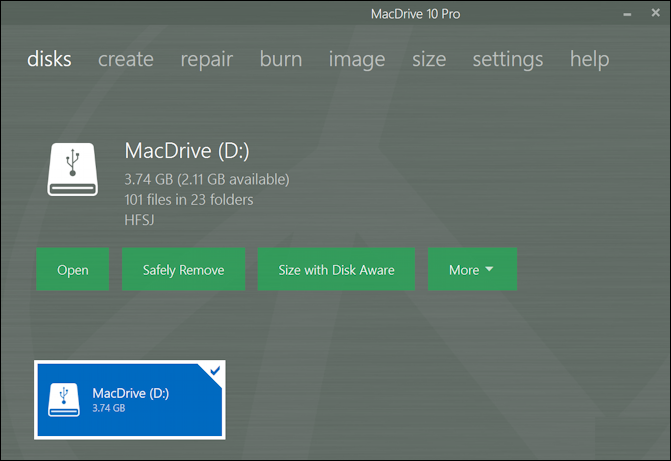Toggle the checkmark on the MacDrive (D:) tile

215,370
